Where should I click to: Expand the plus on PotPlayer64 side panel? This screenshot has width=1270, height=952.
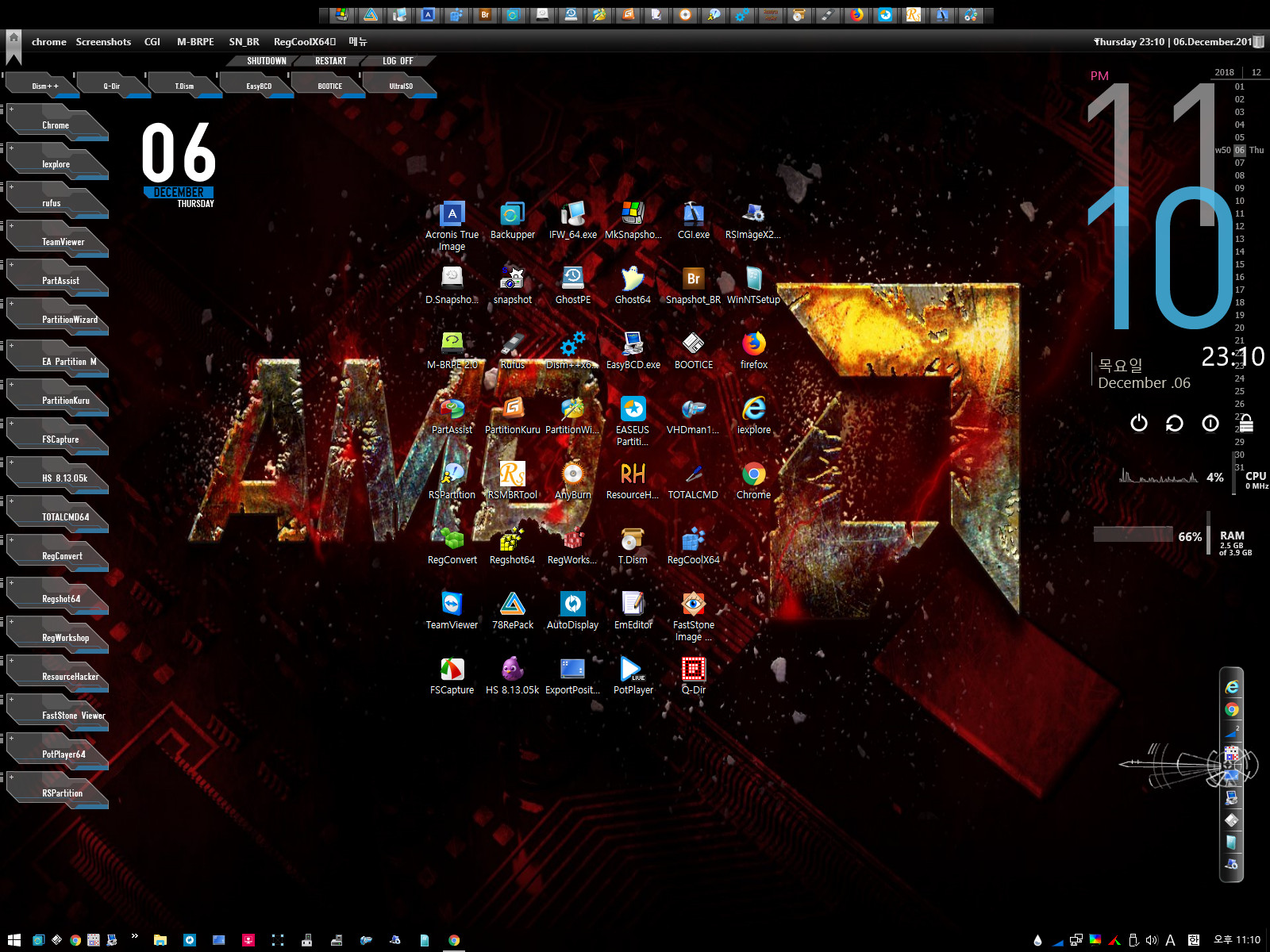coord(11,739)
